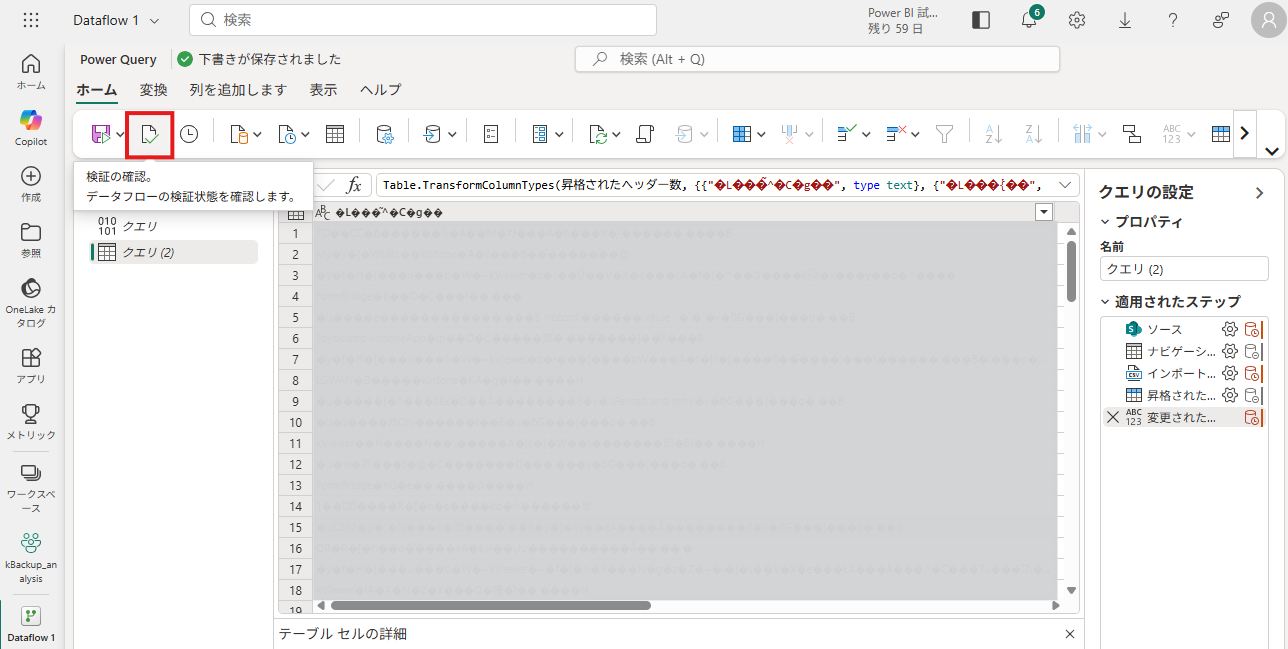Switch to the 変換 ribbon tab
Screen dimensions: 1288x649
pos(153,90)
